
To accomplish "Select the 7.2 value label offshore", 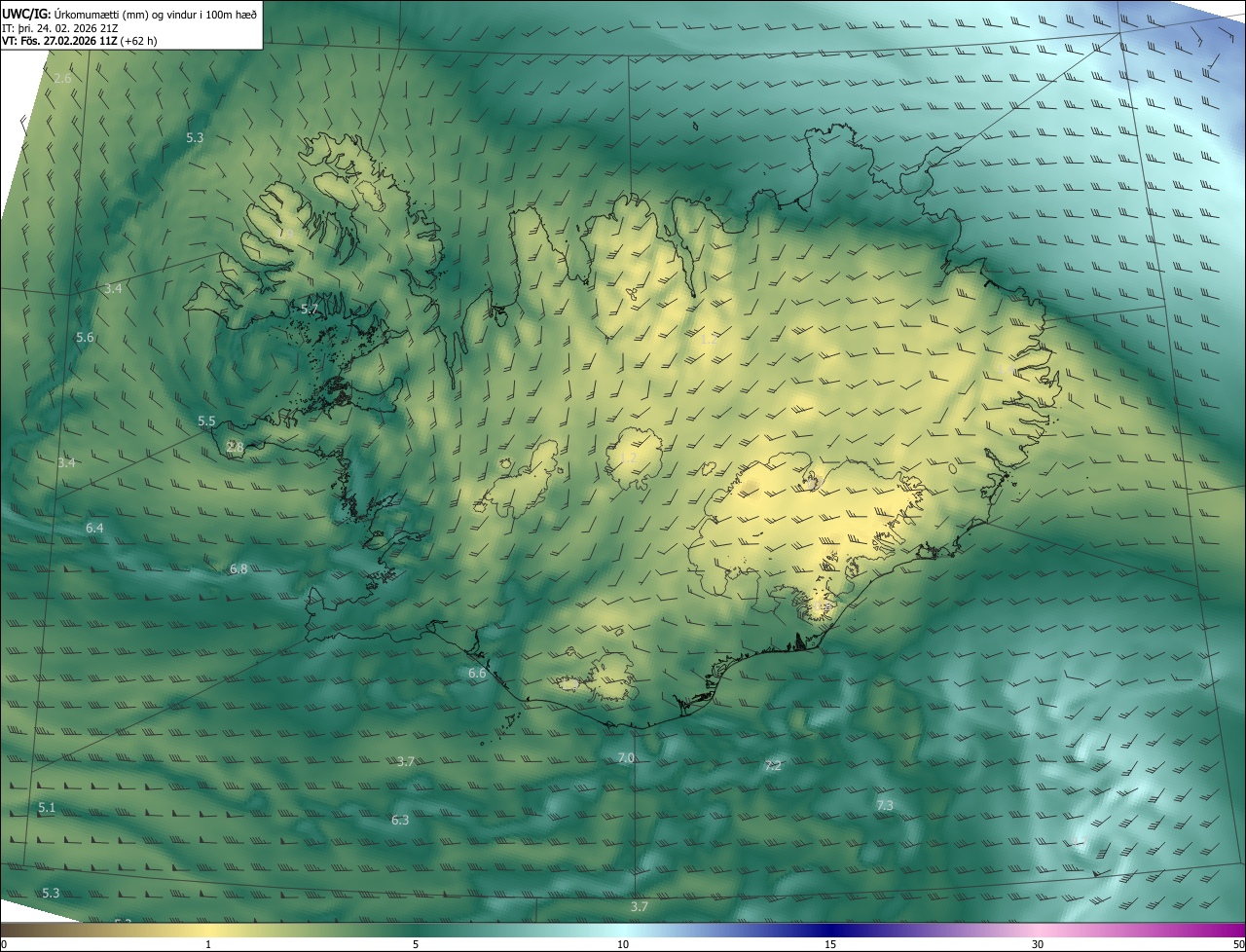I will [x=773, y=766].
